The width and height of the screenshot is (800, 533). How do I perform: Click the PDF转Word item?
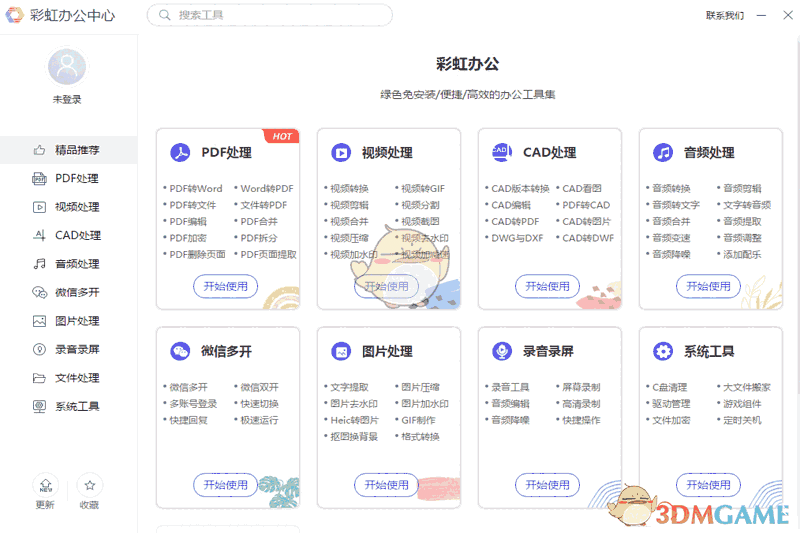tap(196, 189)
